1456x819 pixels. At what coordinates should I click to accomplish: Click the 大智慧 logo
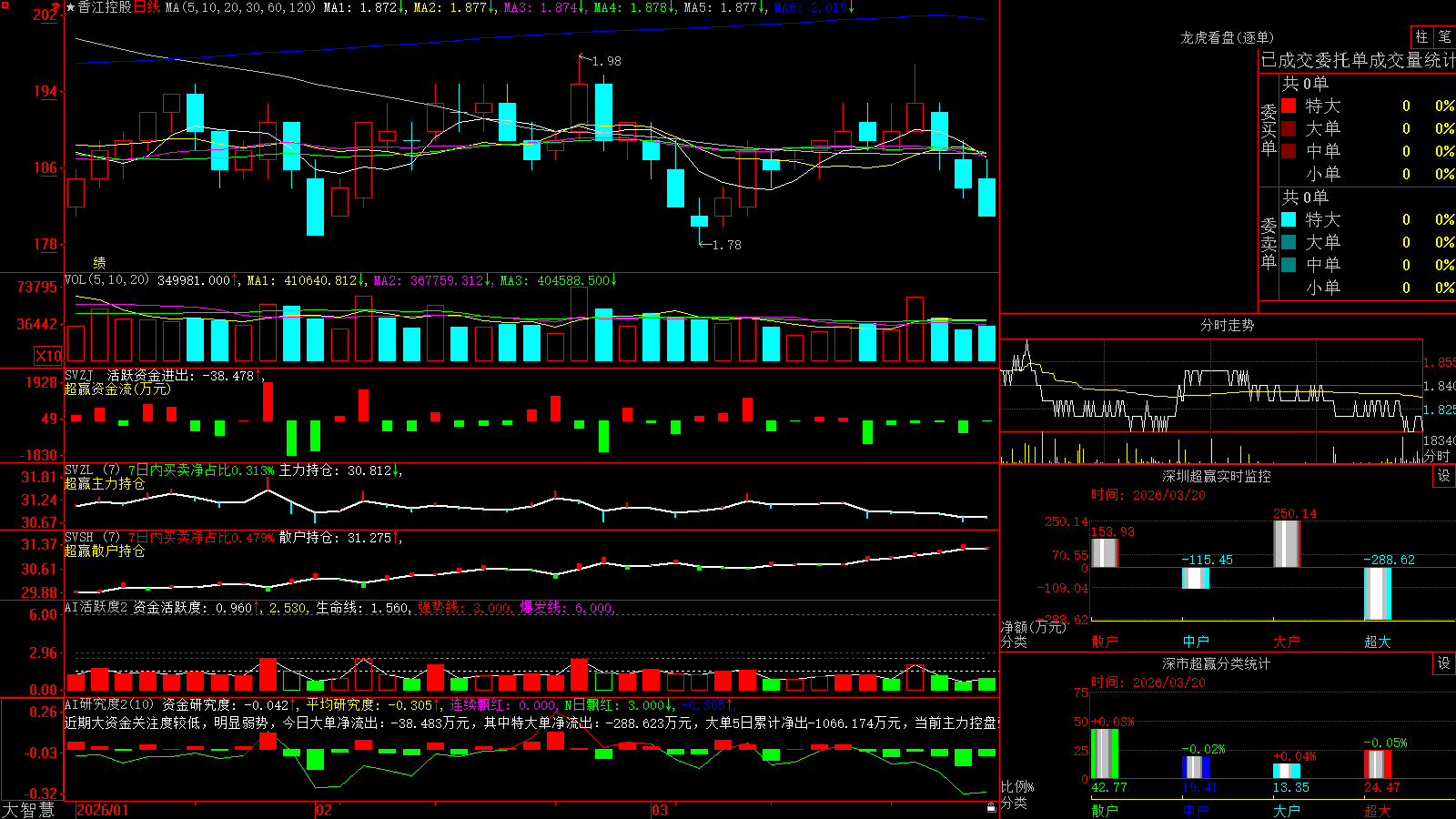click(28, 810)
